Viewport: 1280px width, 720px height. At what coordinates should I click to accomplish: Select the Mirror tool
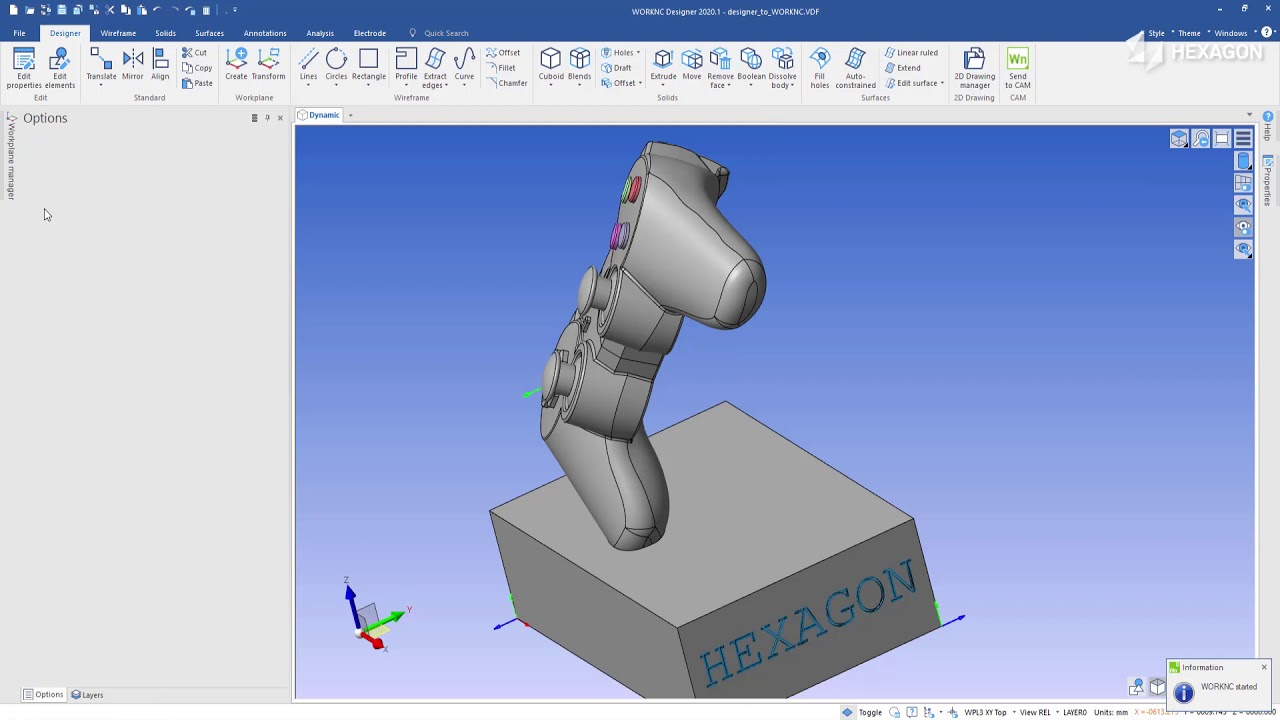point(132,65)
